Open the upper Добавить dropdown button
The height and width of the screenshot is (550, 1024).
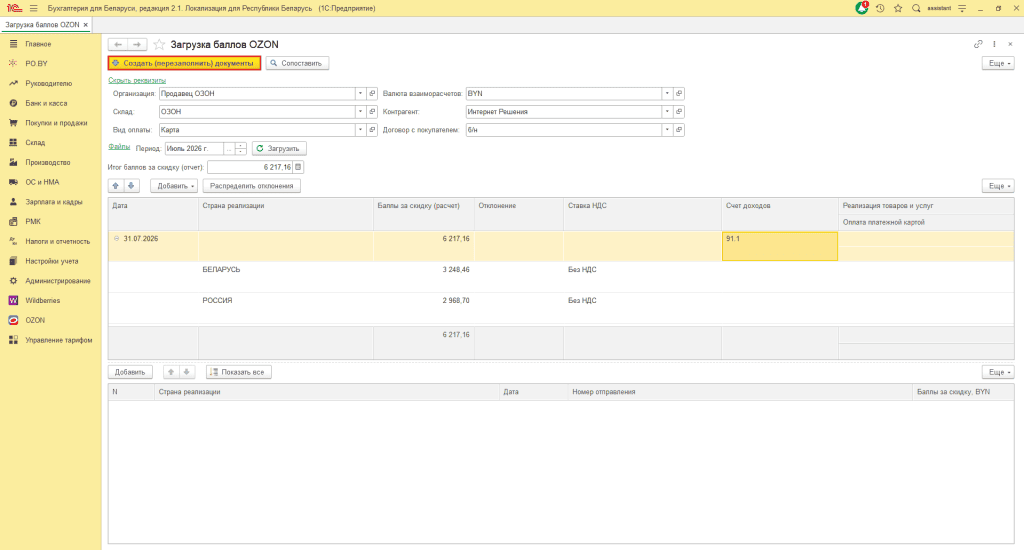point(174,186)
